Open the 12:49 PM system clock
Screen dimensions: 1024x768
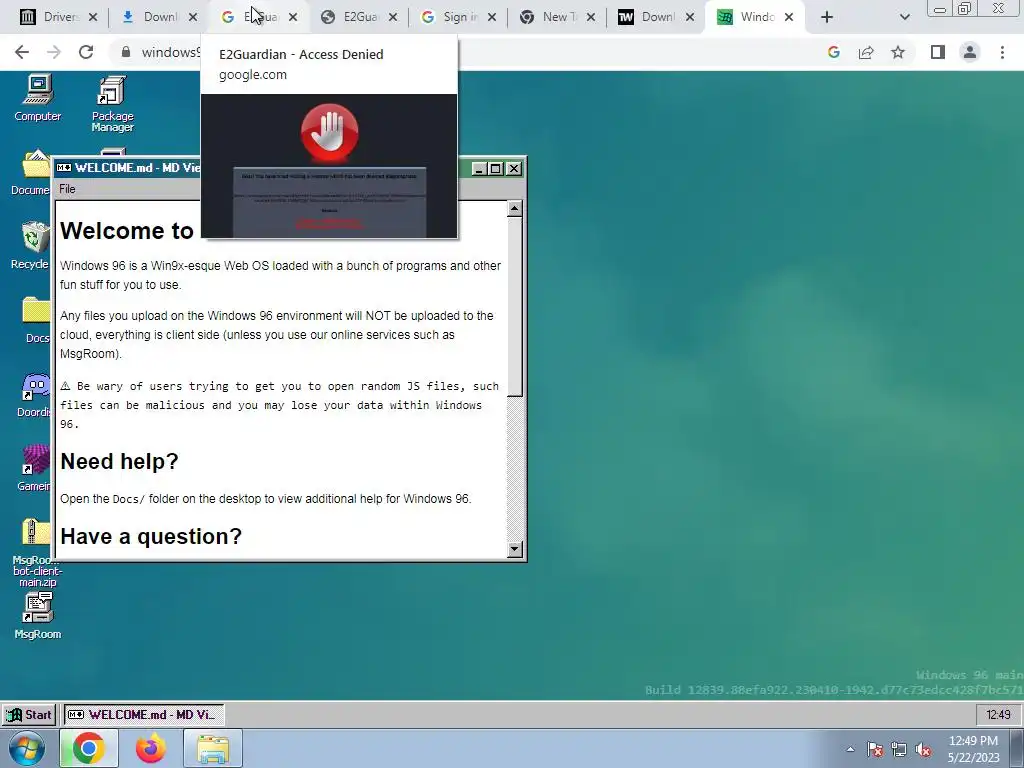coord(973,749)
